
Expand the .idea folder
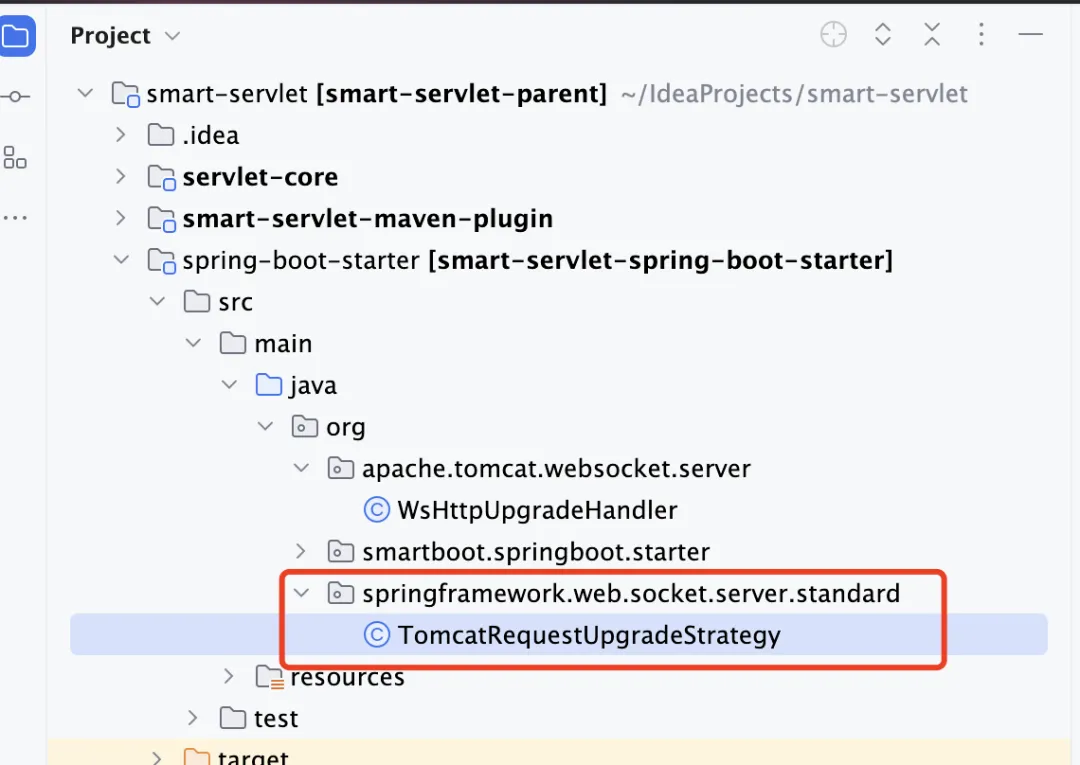pos(121,134)
